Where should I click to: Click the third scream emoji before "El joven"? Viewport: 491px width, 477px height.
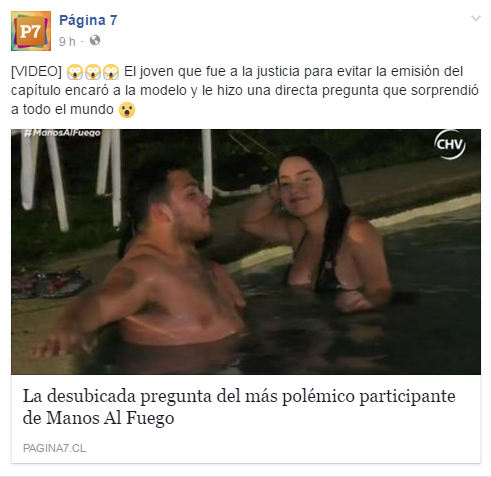[x=111, y=72]
